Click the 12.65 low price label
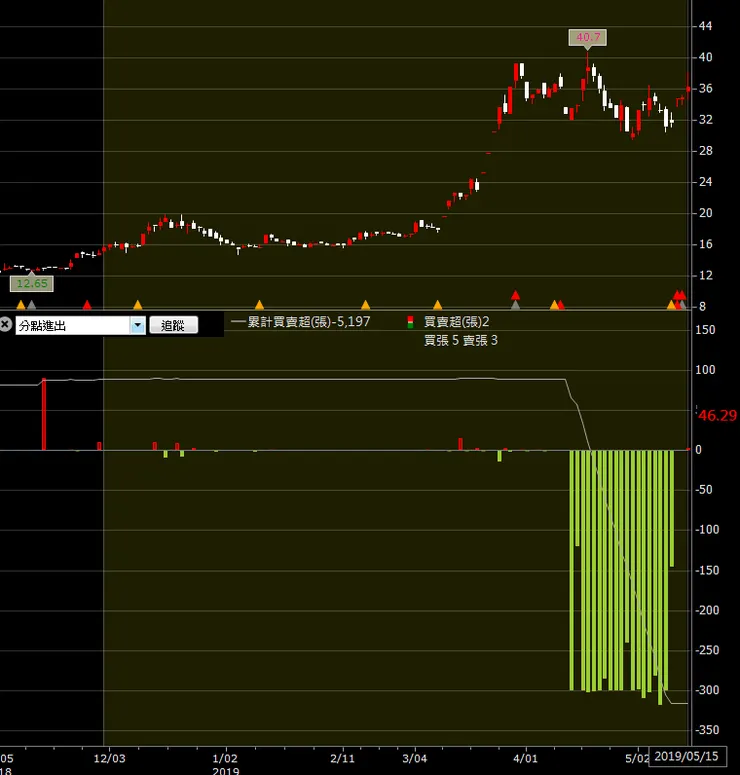This screenshot has width=740, height=775. point(32,283)
